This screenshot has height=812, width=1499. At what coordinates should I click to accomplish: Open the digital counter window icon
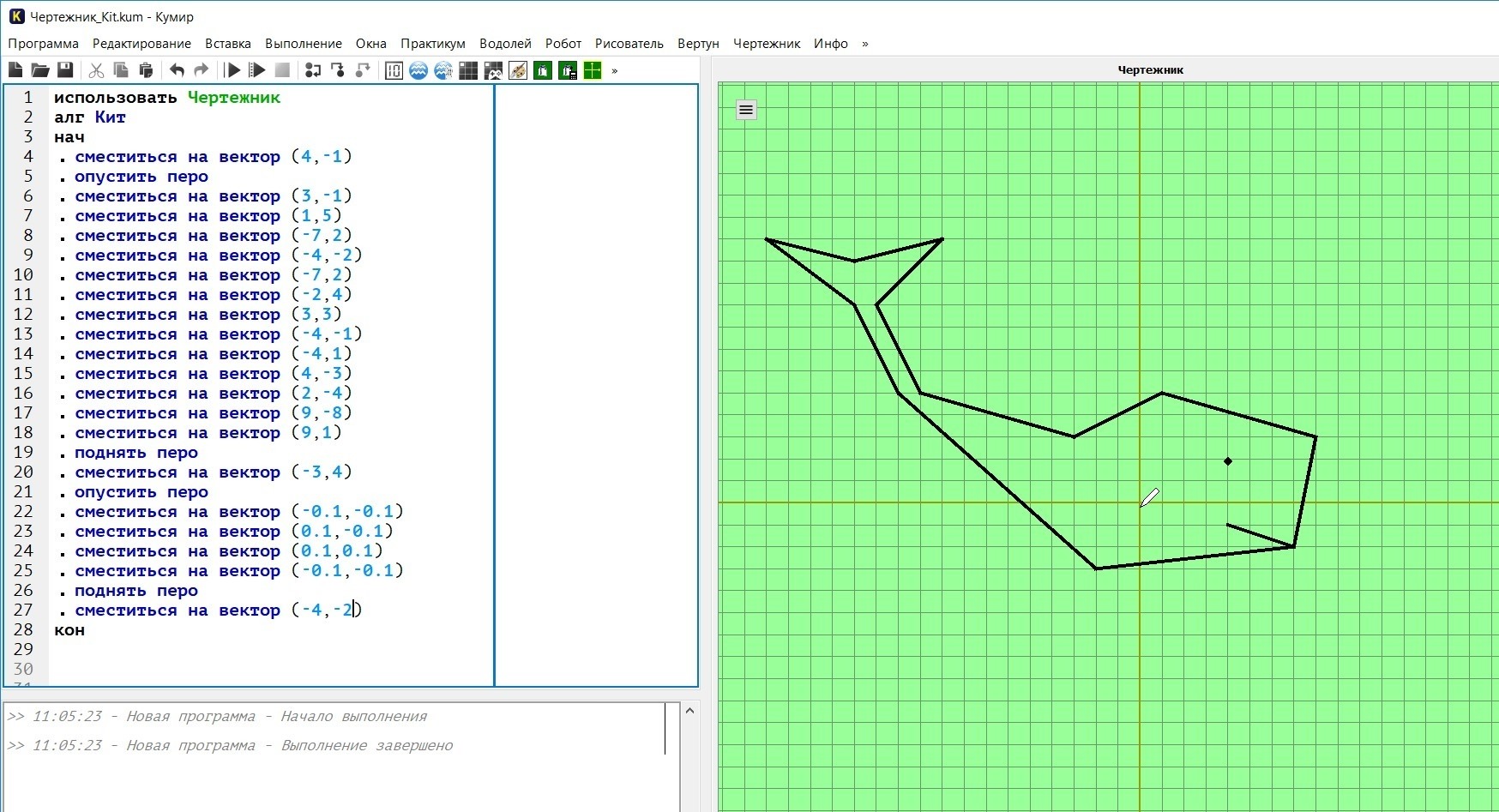tap(394, 70)
